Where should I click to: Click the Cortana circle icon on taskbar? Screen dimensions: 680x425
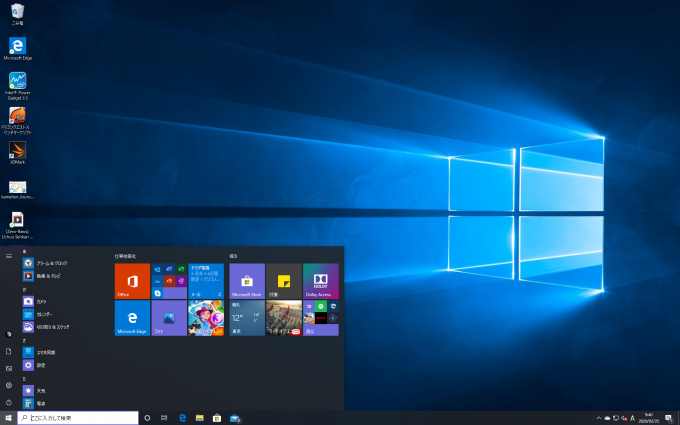[x=147, y=418]
